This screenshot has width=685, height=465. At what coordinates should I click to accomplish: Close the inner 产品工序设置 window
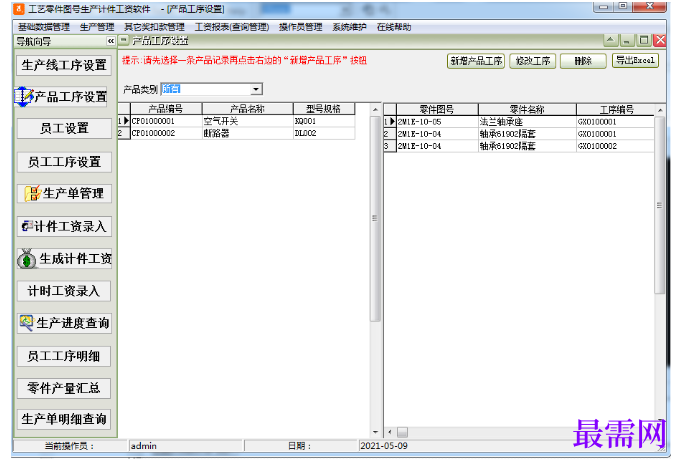(660, 41)
